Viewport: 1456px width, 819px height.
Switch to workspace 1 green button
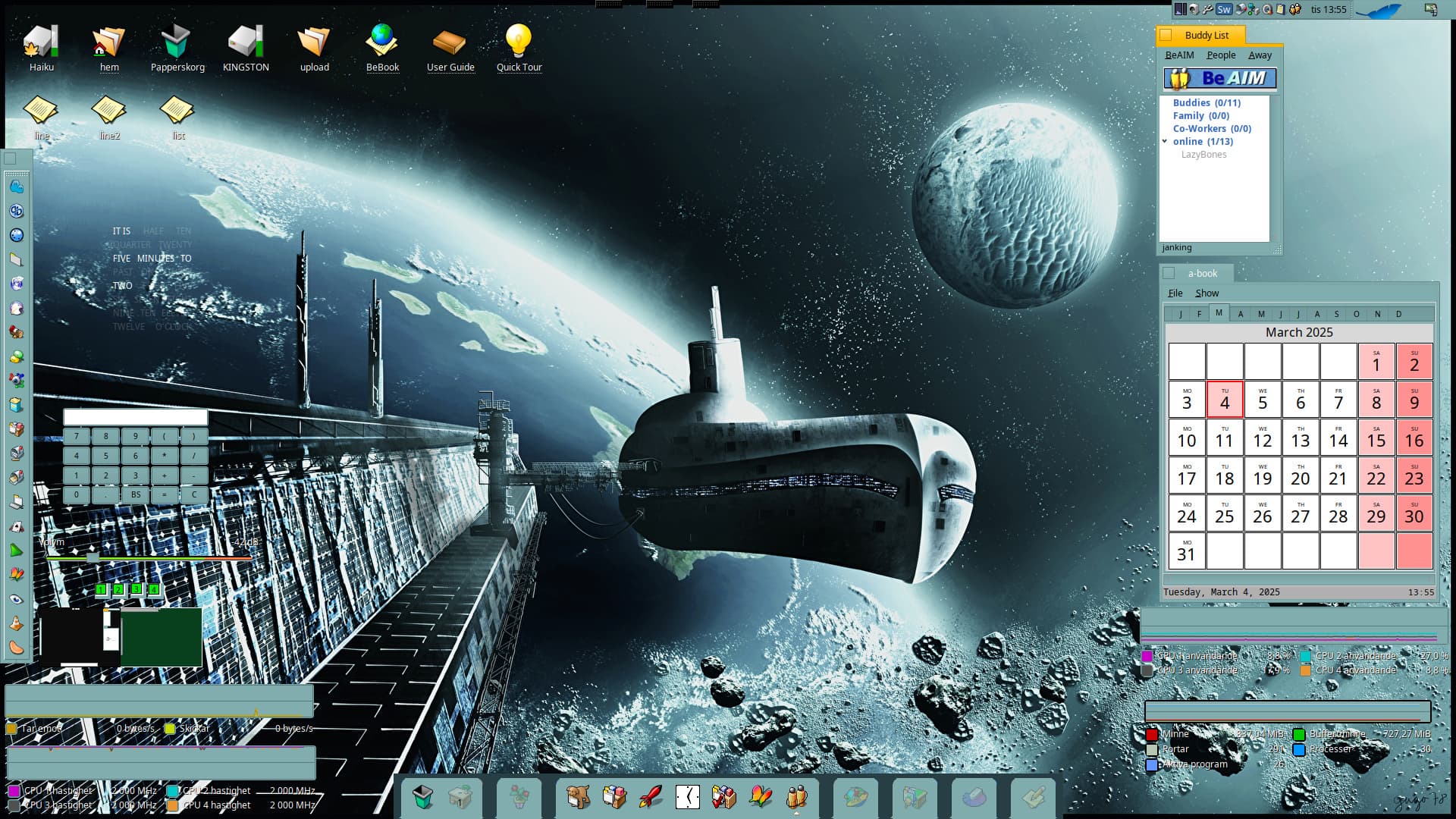(101, 589)
